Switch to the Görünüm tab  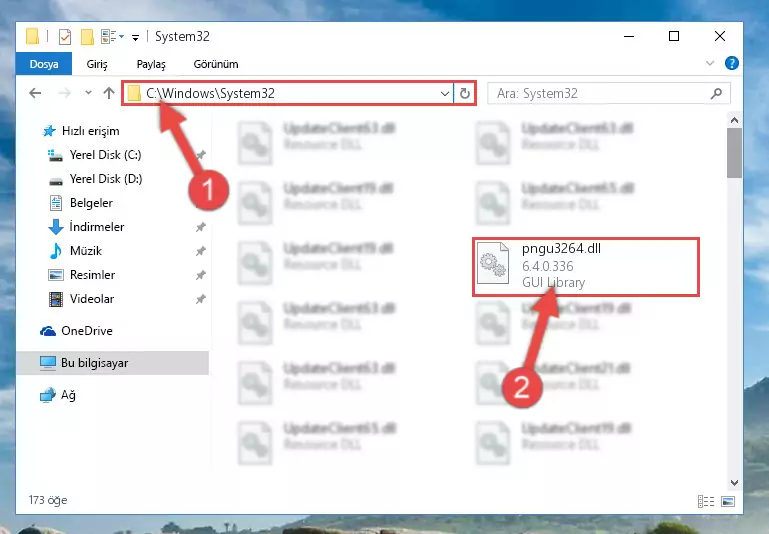(216, 64)
